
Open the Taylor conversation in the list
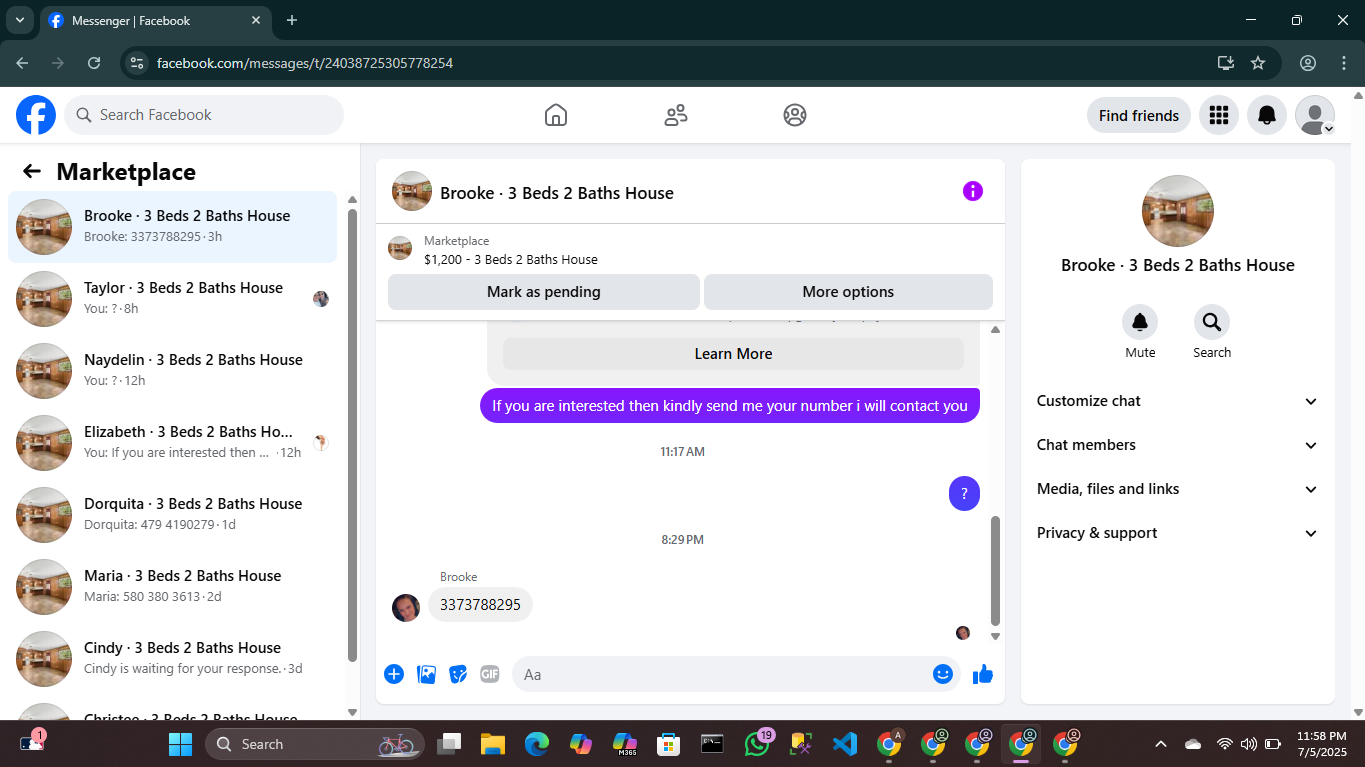tap(173, 299)
